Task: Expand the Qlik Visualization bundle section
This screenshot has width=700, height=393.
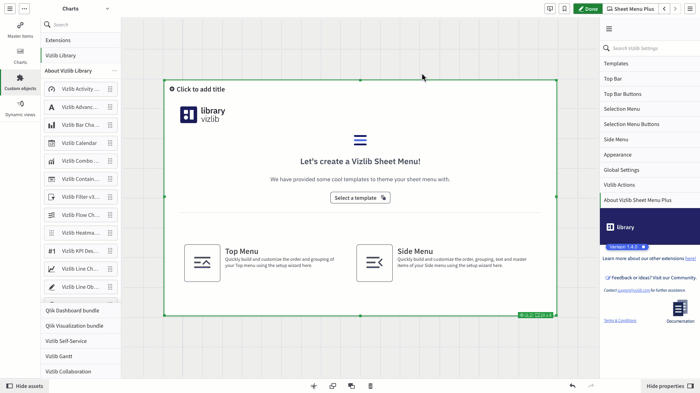Action: [81, 326]
